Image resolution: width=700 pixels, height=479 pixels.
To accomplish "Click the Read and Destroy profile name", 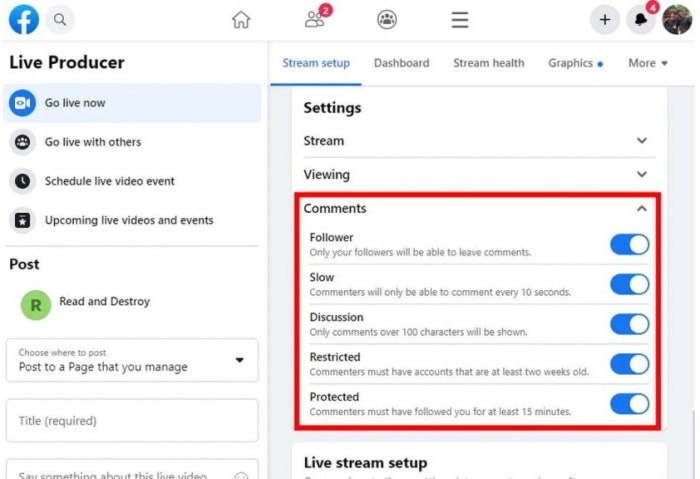I will [104, 301].
